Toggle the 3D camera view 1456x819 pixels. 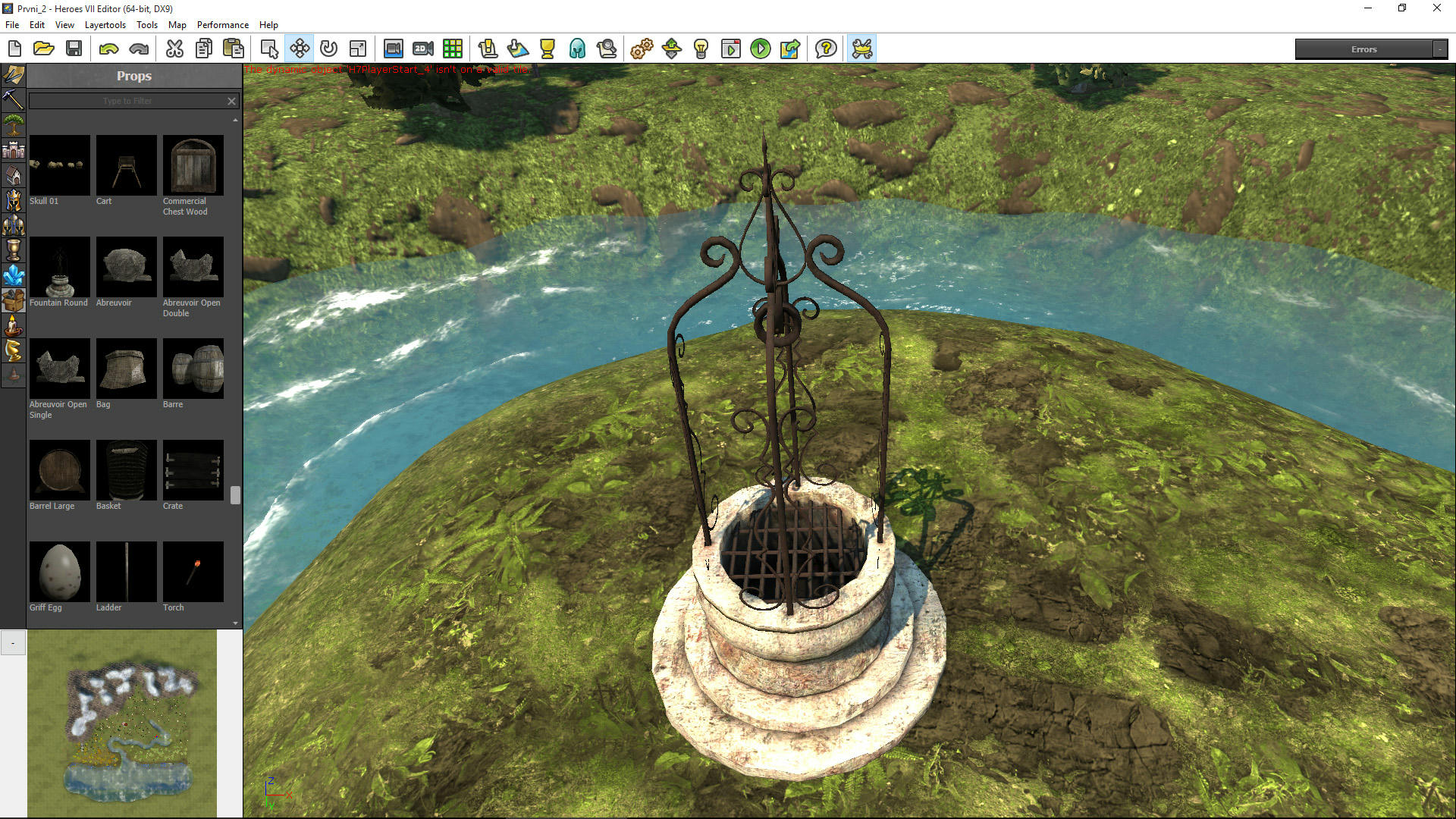393,49
